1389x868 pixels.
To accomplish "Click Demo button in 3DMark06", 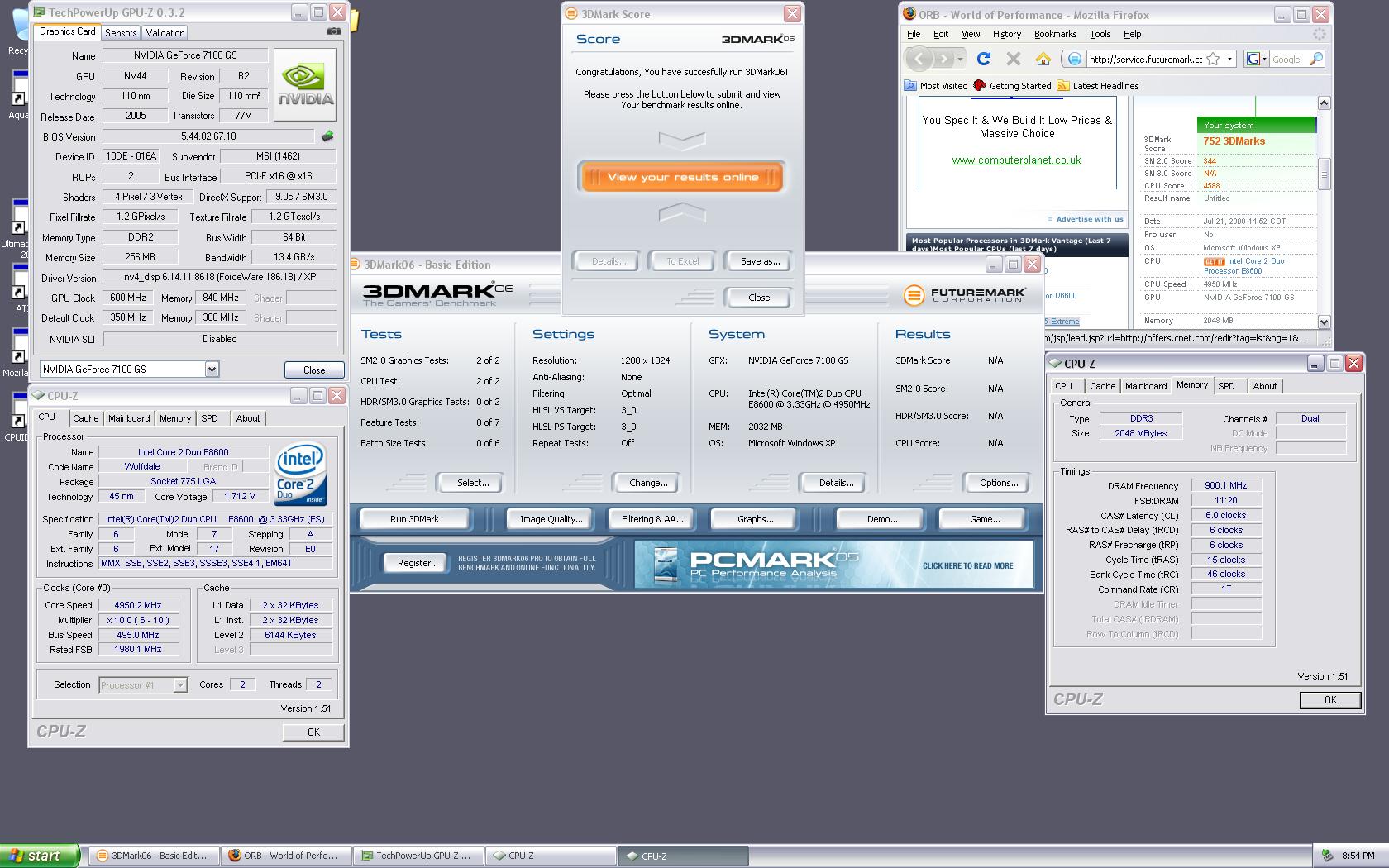I will pos(881,519).
